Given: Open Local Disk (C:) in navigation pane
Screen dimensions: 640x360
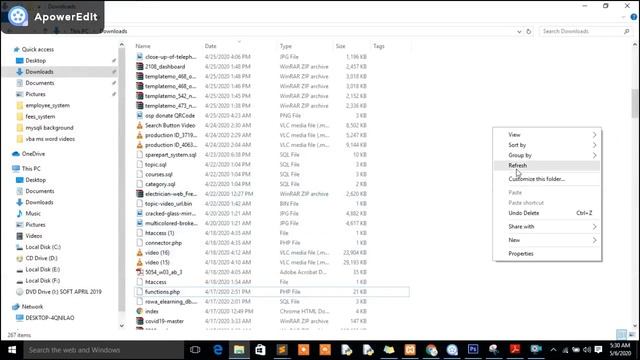Looking at the screenshot, I should click(43, 247).
